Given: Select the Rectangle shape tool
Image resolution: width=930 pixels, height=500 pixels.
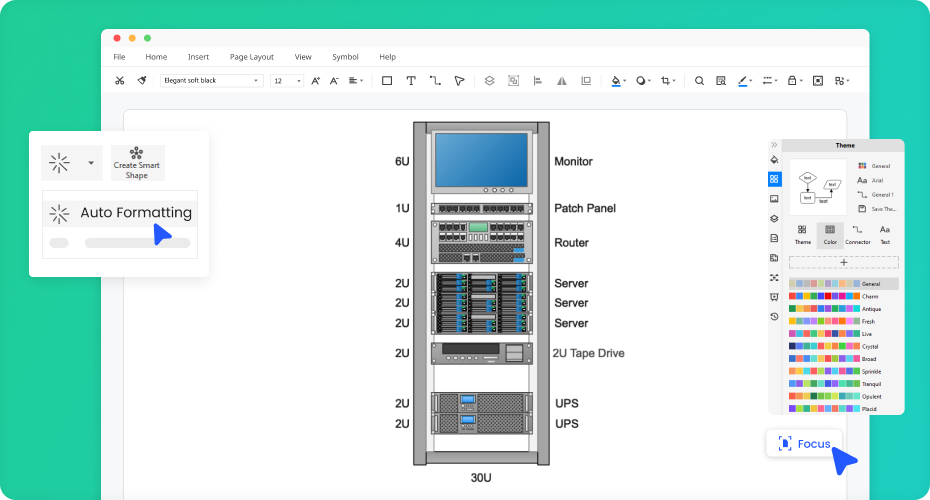Looking at the screenshot, I should coord(387,81).
